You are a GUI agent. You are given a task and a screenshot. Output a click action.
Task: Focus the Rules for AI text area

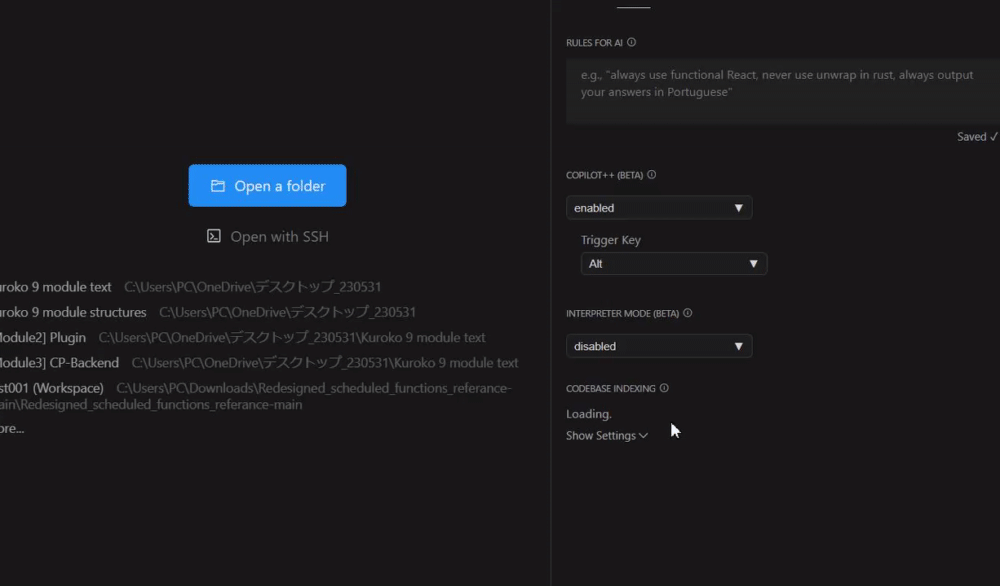tap(783, 91)
